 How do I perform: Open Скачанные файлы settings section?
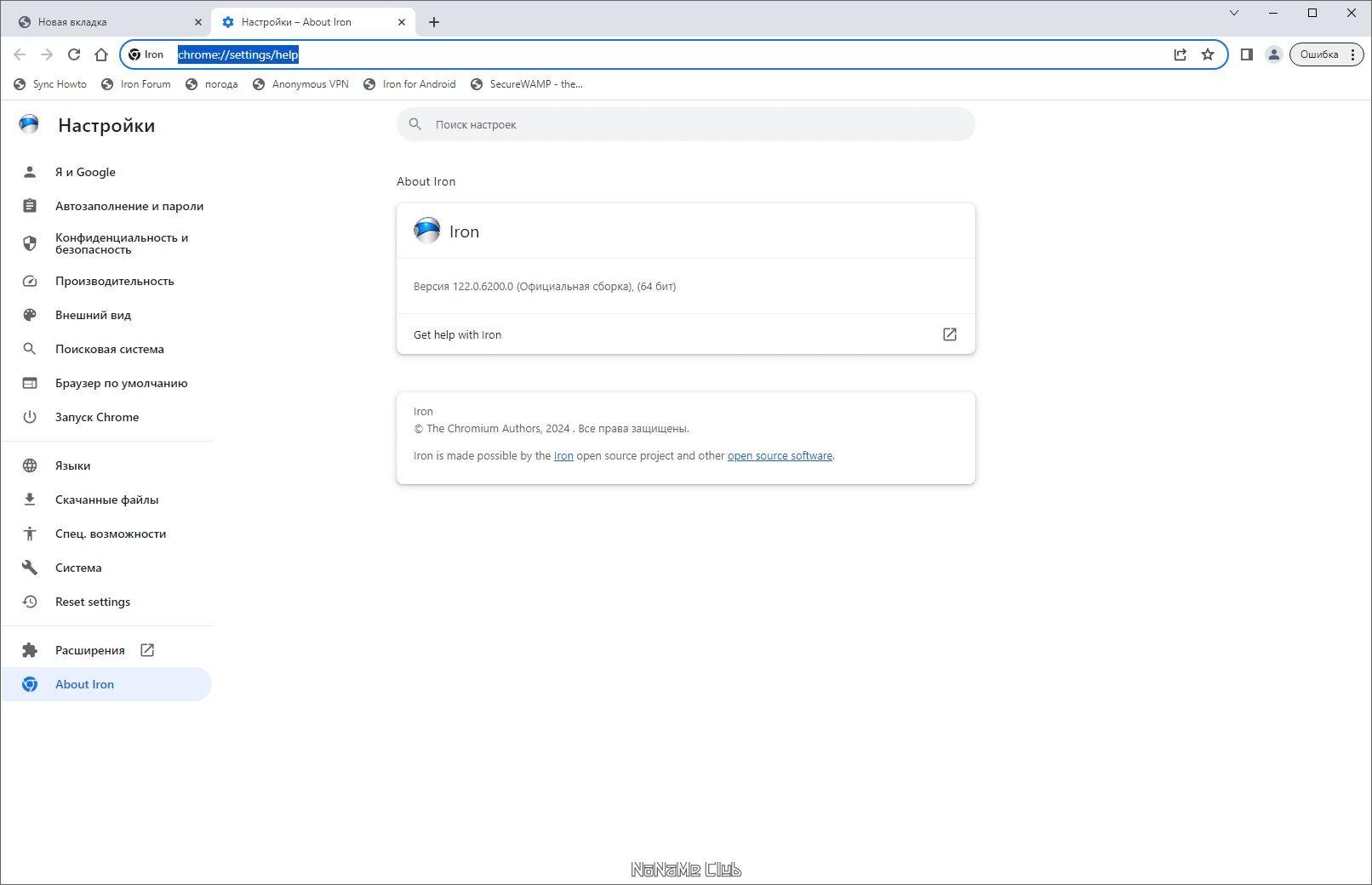[106, 500]
